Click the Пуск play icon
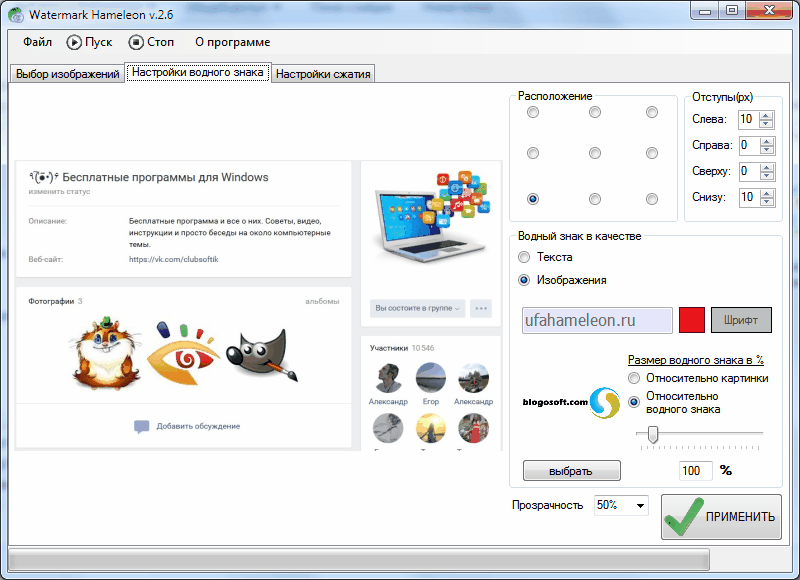Screen dimensions: 800x580 point(74,42)
